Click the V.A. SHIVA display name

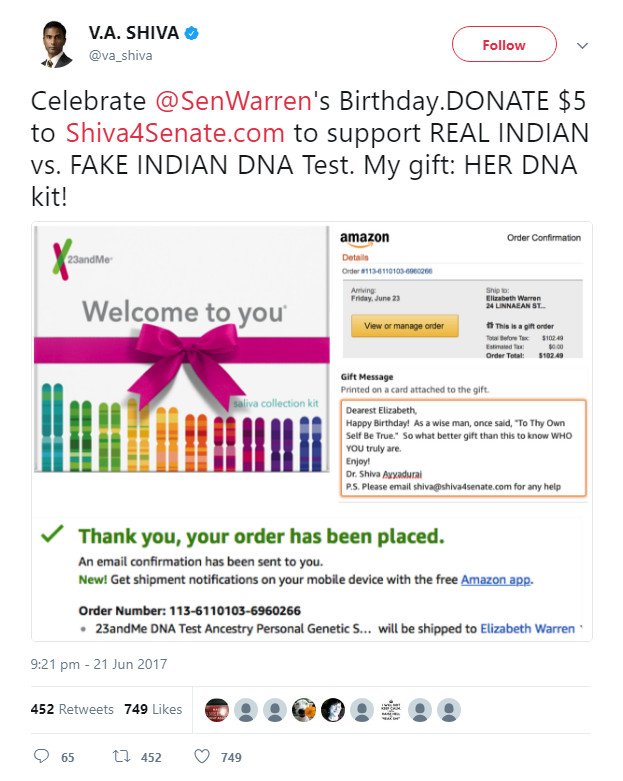[x=133, y=33]
